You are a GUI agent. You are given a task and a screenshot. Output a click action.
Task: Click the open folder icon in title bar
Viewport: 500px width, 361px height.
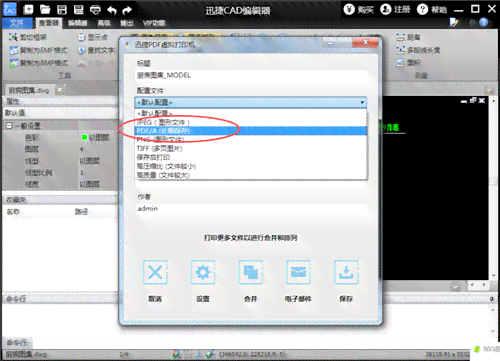45,9
